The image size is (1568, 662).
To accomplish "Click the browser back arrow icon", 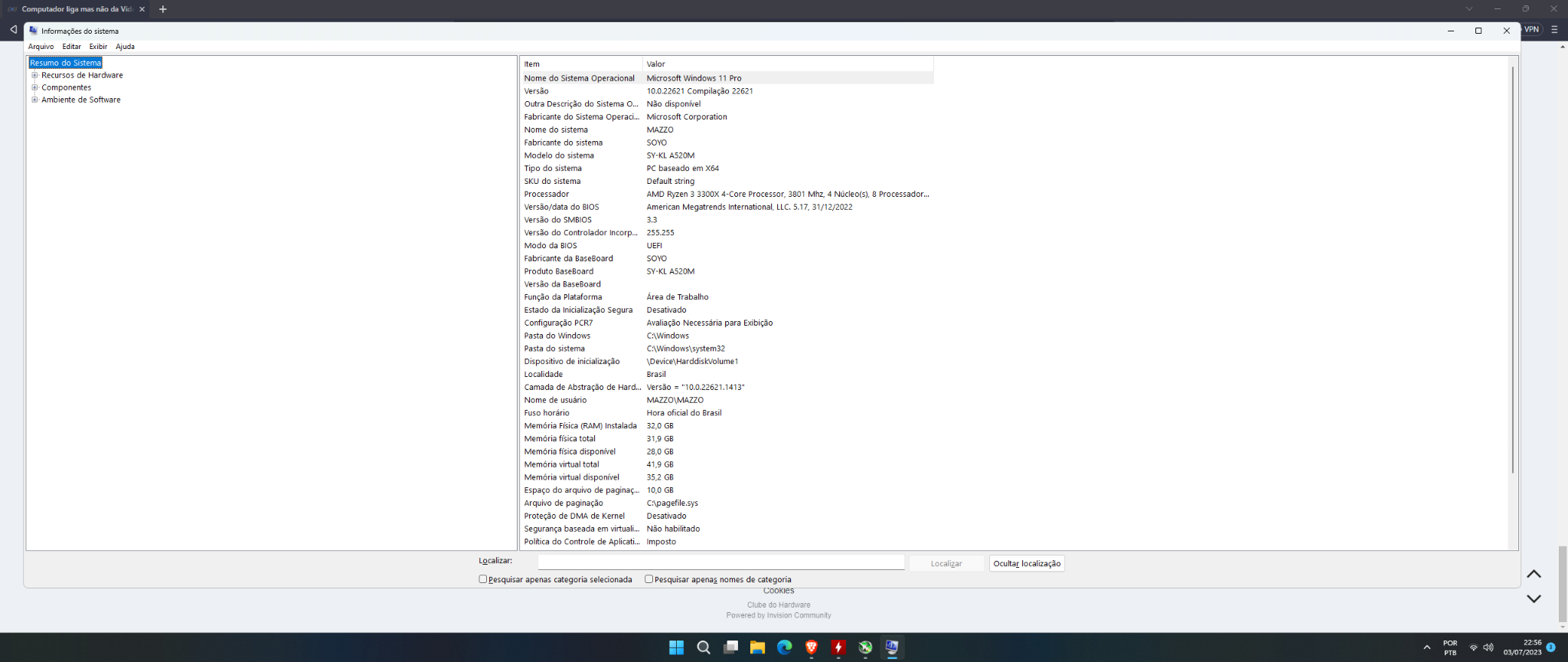I will [x=13, y=29].
